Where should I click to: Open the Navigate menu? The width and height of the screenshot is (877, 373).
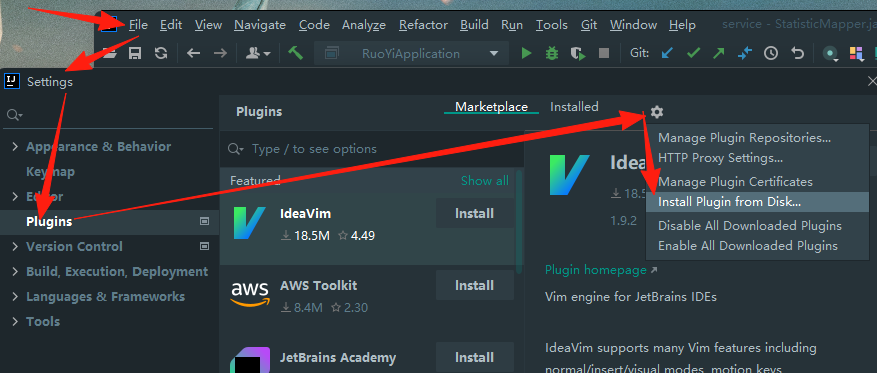[260, 25]
